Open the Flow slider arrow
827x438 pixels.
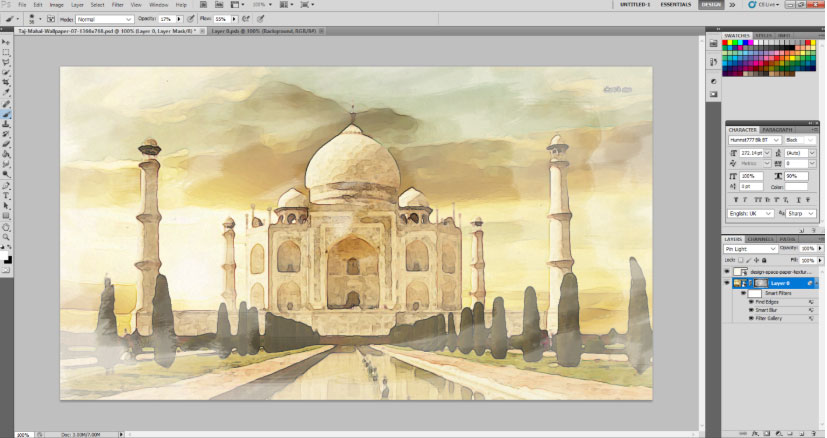[x=234, y=19]
